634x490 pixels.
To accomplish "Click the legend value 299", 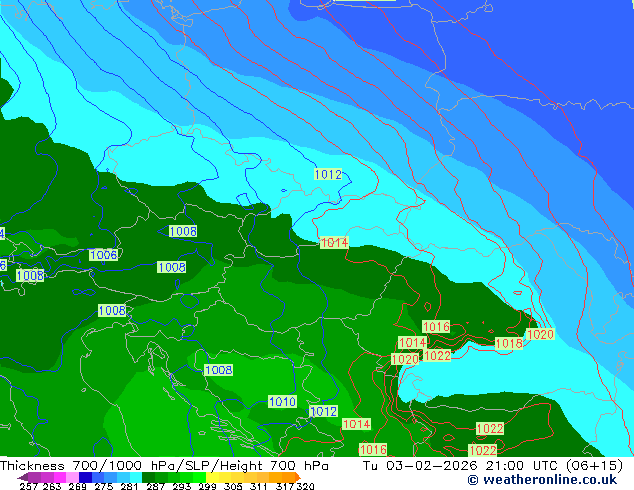I will pyautogui.click(x=207, y=486).
